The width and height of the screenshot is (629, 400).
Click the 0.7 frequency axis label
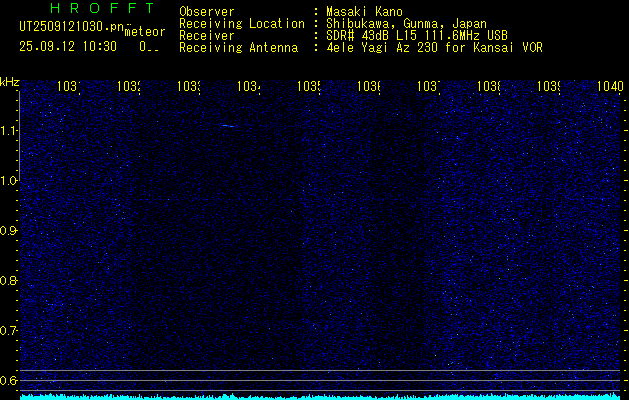[8, 331]
